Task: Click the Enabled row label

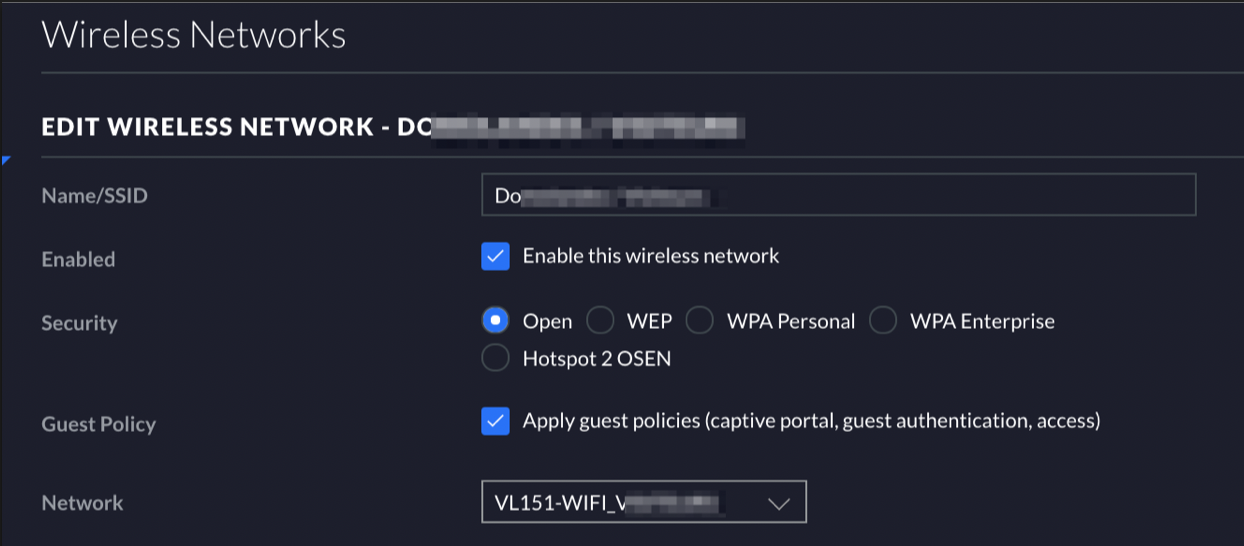Action: (78, 259)
